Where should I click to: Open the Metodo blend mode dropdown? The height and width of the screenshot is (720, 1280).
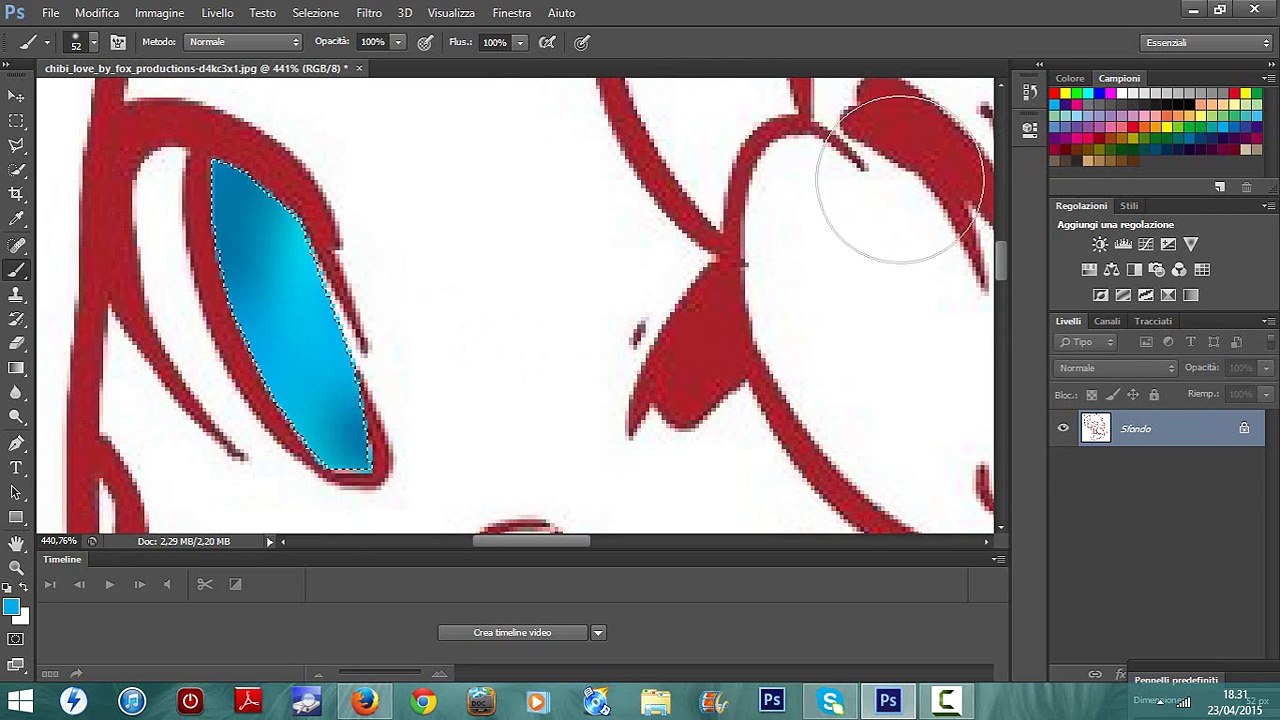point(244,42)
